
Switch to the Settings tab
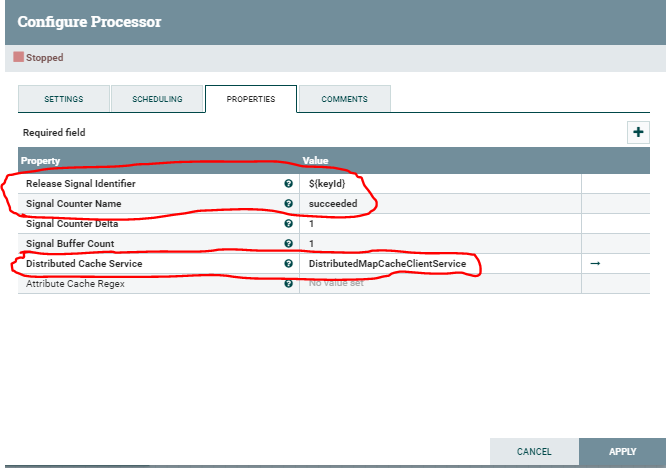[x=64, y=99]
